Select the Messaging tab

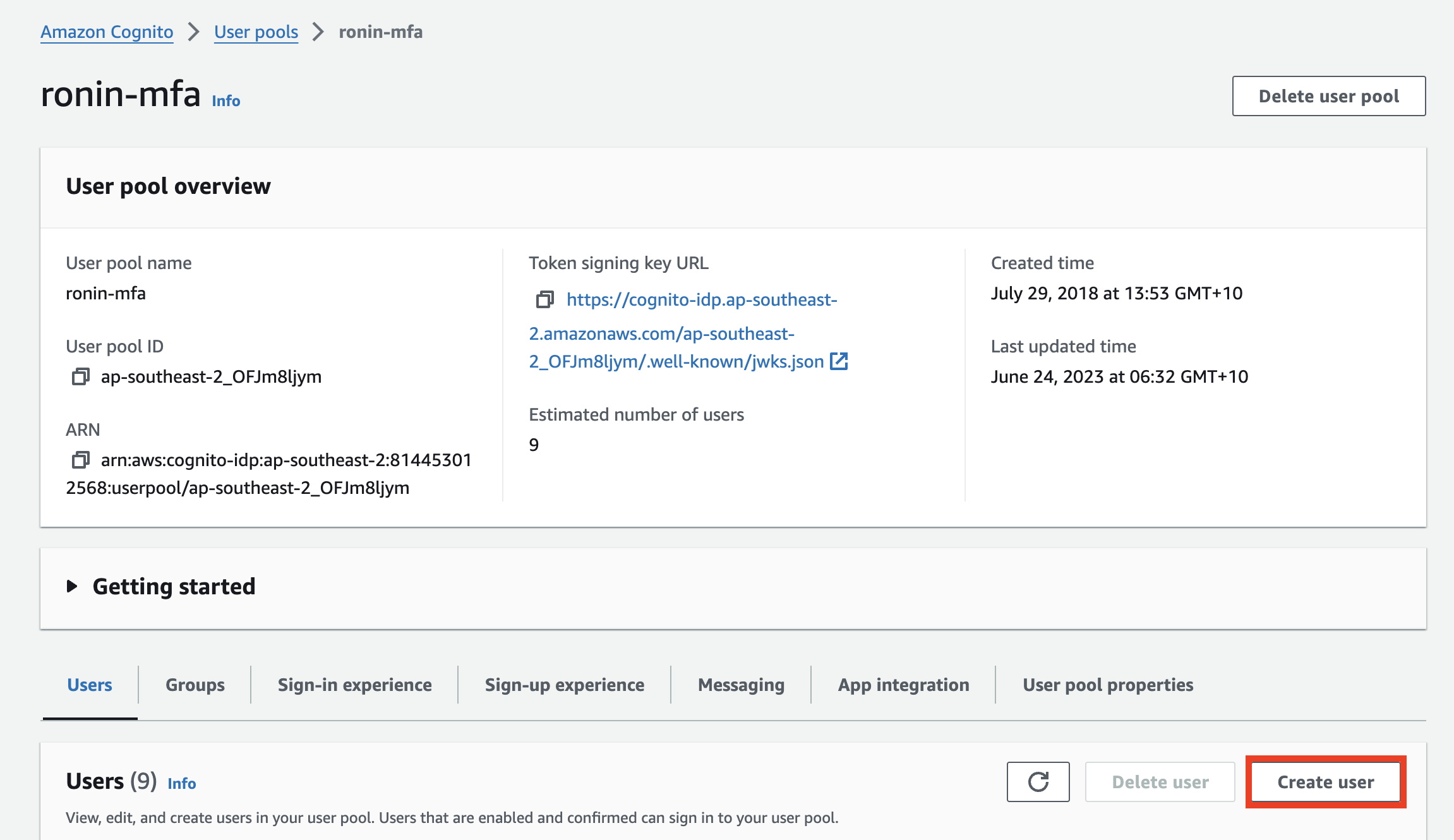(x=741, y=685)
